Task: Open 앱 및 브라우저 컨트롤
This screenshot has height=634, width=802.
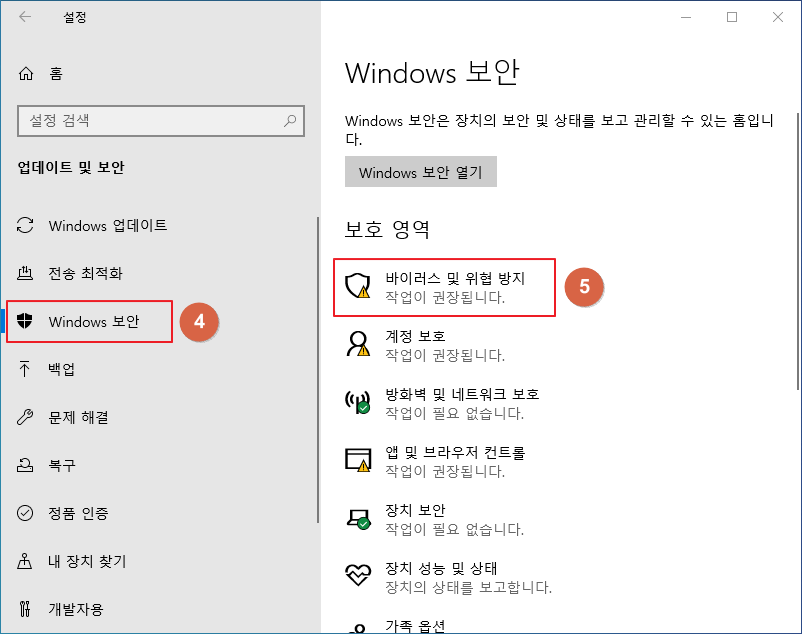Action: click(435, 461)
